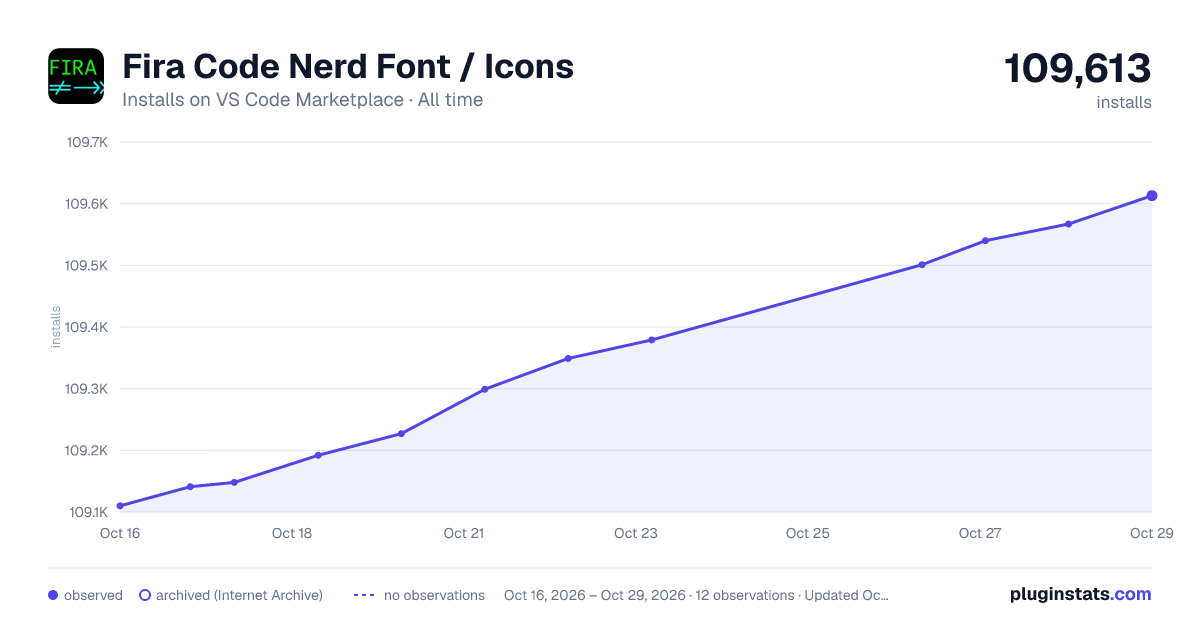Click the 109.1K y-axis label

tap(87, 512)
